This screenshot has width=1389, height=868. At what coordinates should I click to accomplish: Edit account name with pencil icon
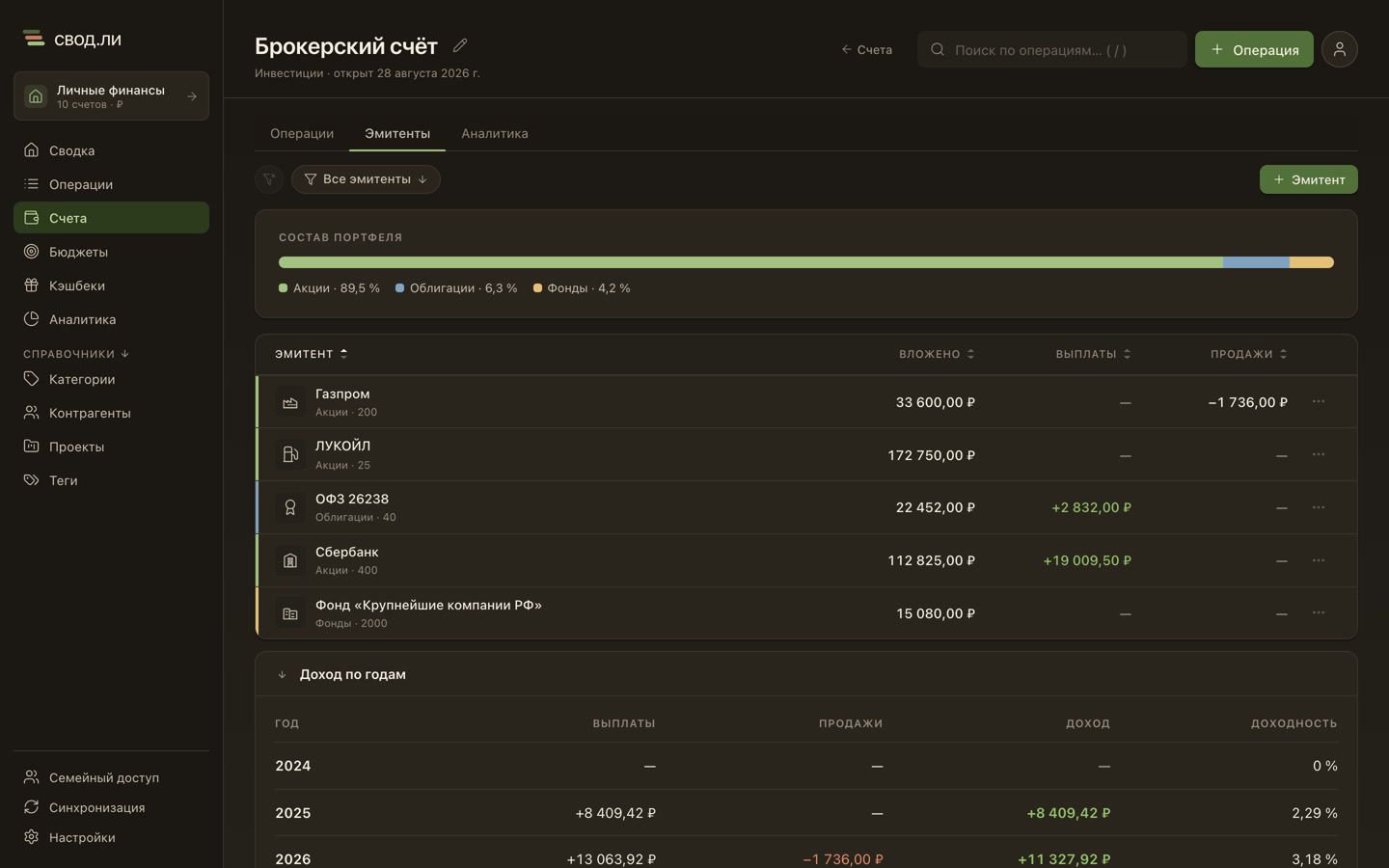(x=460, y=45)
